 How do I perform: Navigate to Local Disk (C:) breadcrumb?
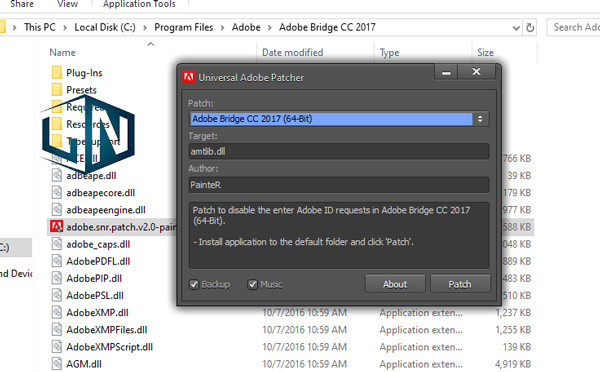pyautogui.click(x=105, y=27)
